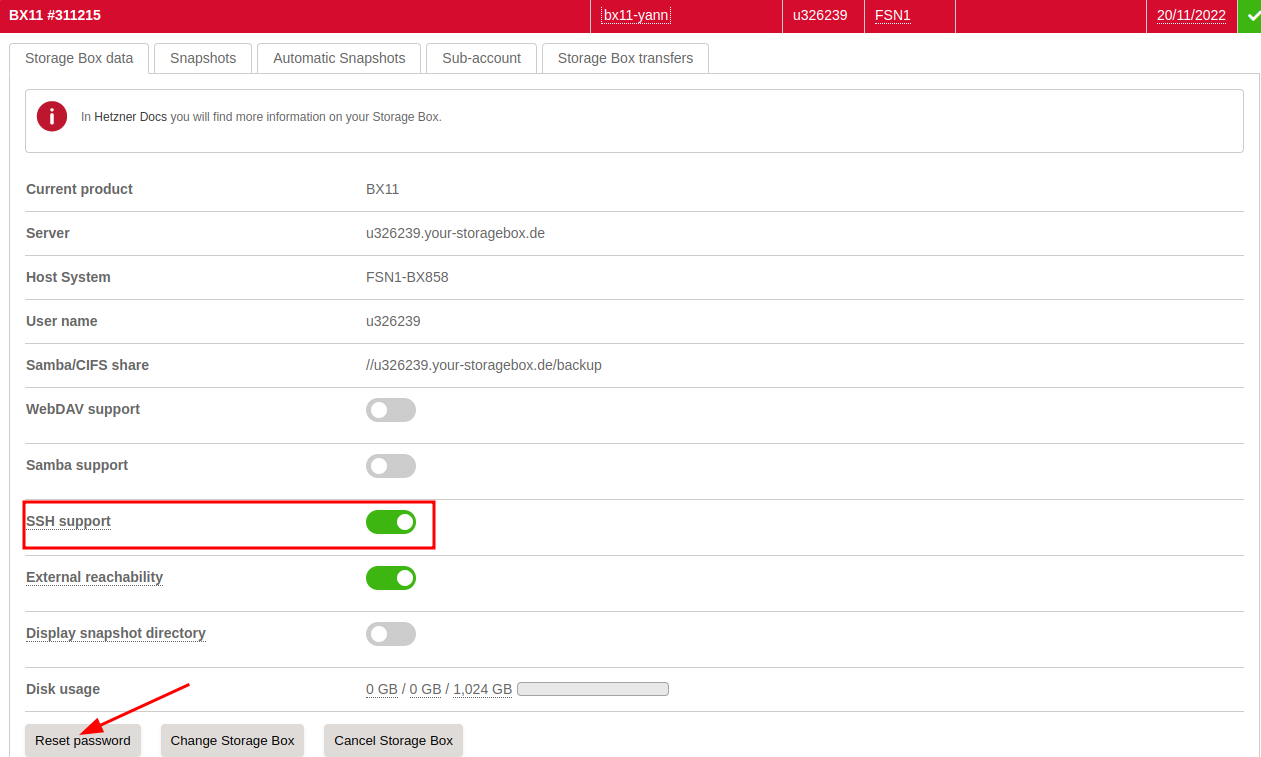Image resolution: width=1261 pixels, height=757 pixels.
Task: Open the Hetzner Docs link
Action: click(x=131, y=117)
